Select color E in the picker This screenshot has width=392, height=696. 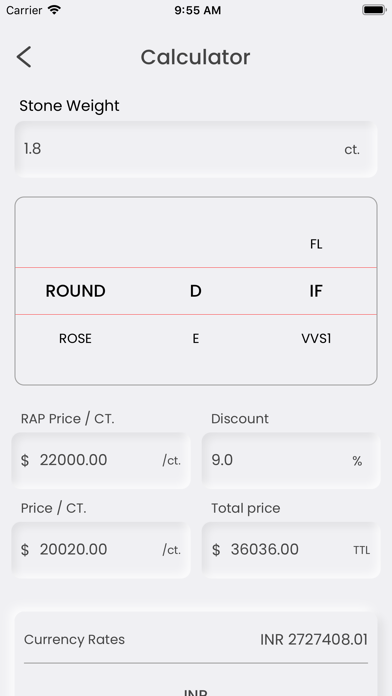point(195,339)
